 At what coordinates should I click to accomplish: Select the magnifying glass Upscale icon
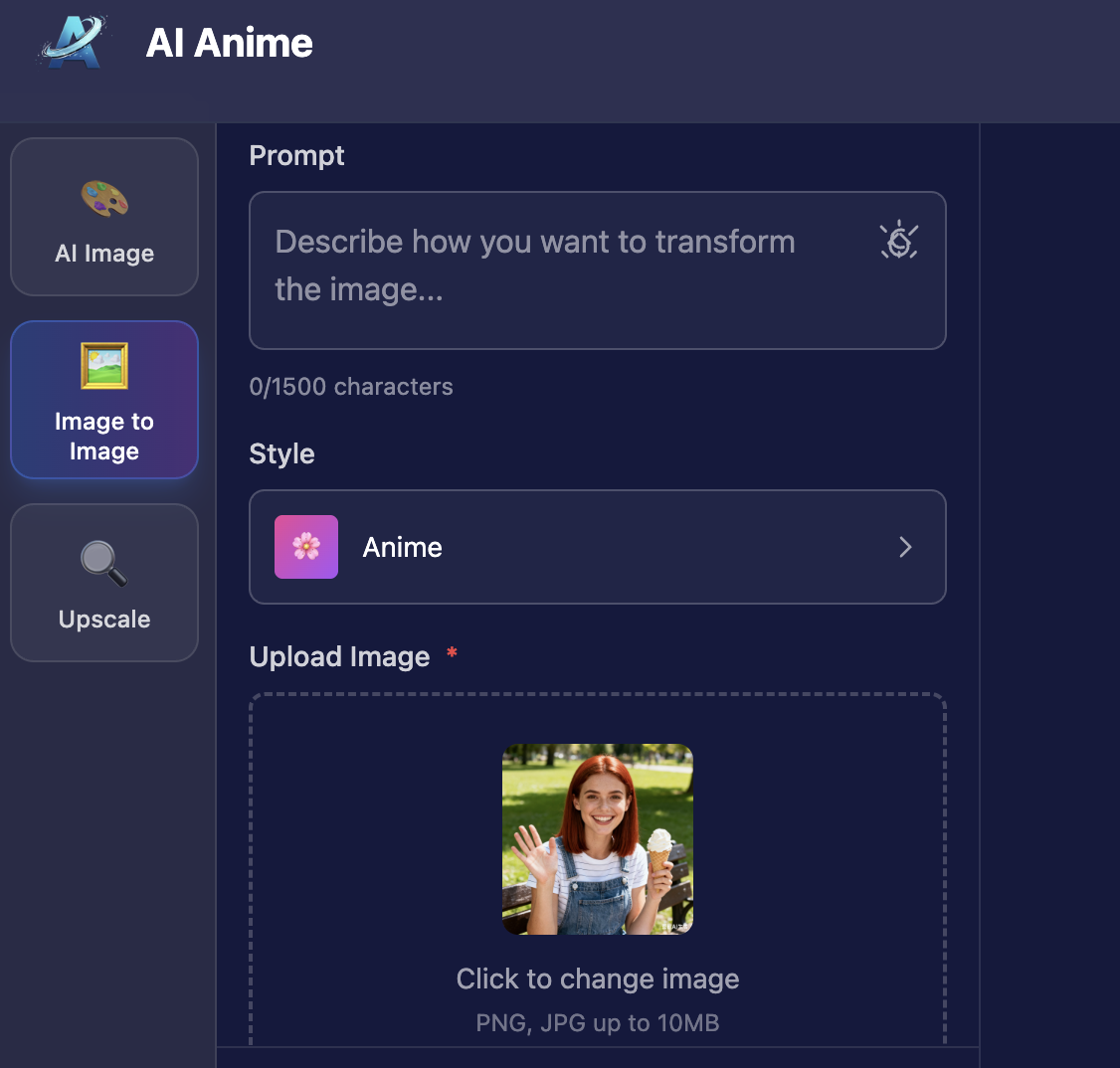coord(104,563)
